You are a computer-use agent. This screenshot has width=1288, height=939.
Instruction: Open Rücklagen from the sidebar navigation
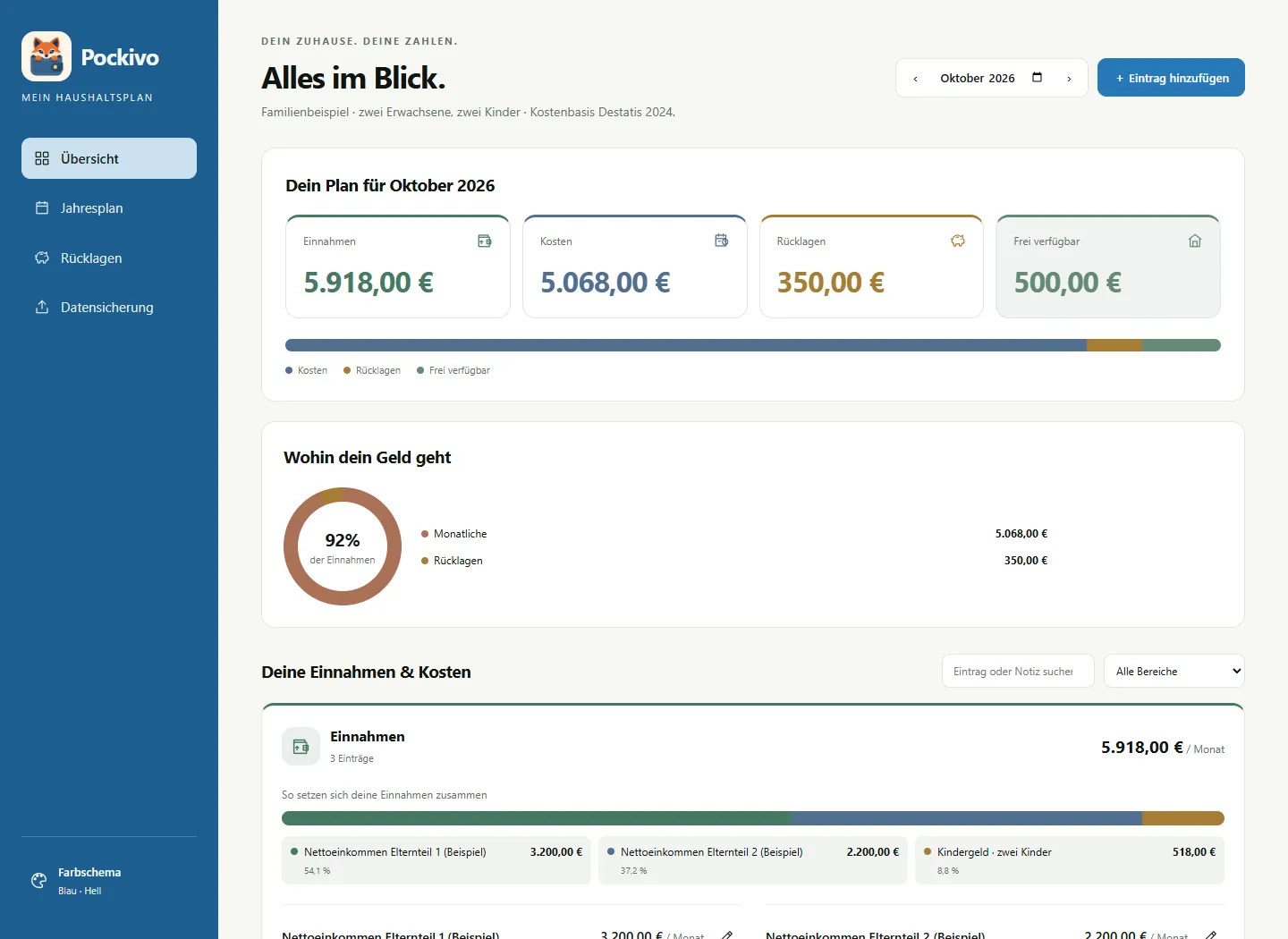pos(109,258)
